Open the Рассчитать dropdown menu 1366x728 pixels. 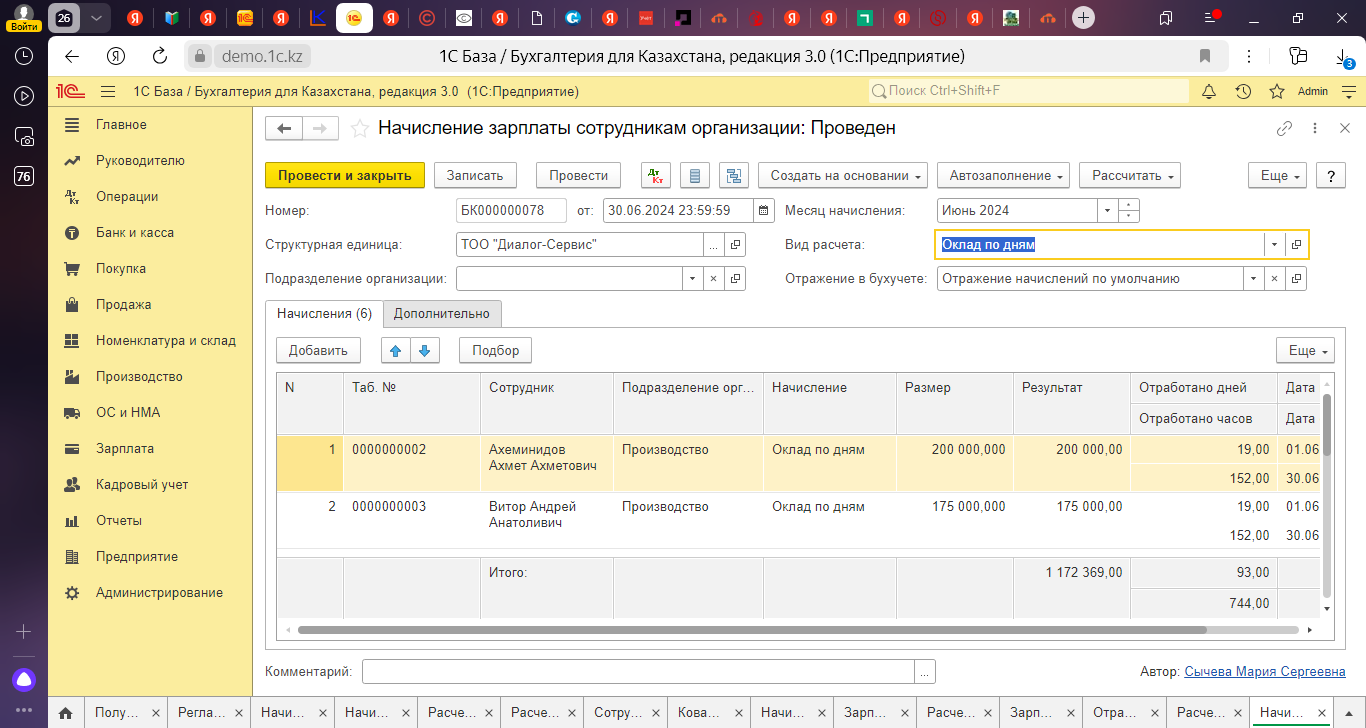tap(1130, 175)
